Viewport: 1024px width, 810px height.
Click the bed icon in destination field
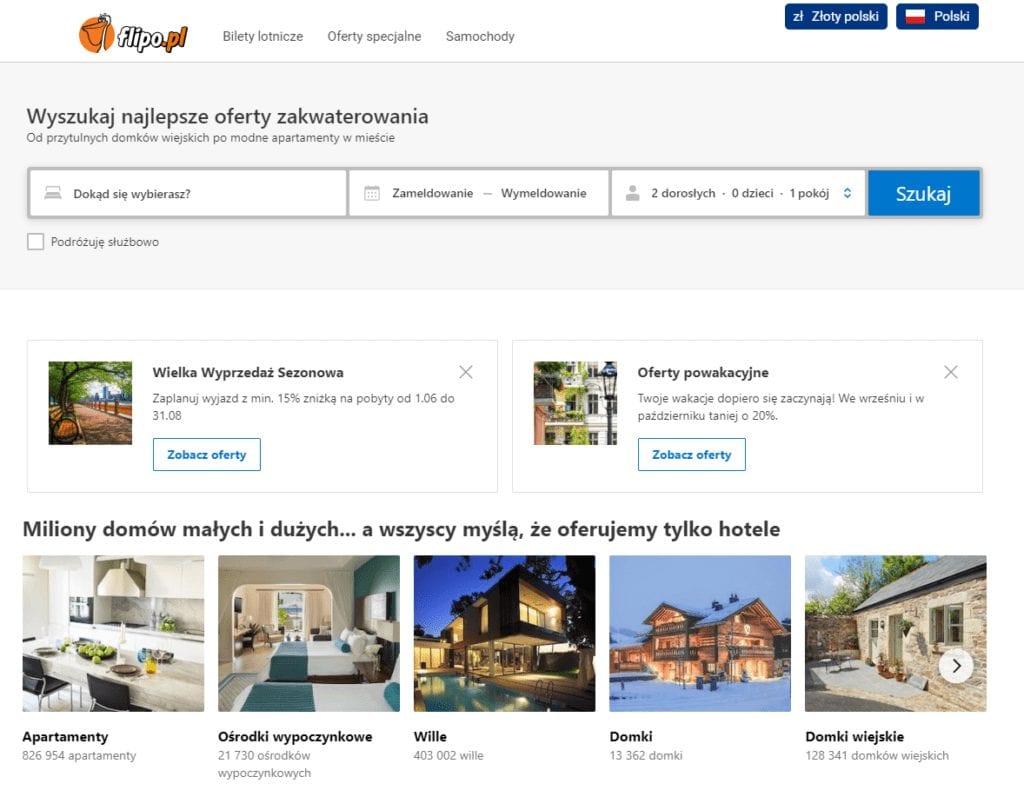point(53,193)
